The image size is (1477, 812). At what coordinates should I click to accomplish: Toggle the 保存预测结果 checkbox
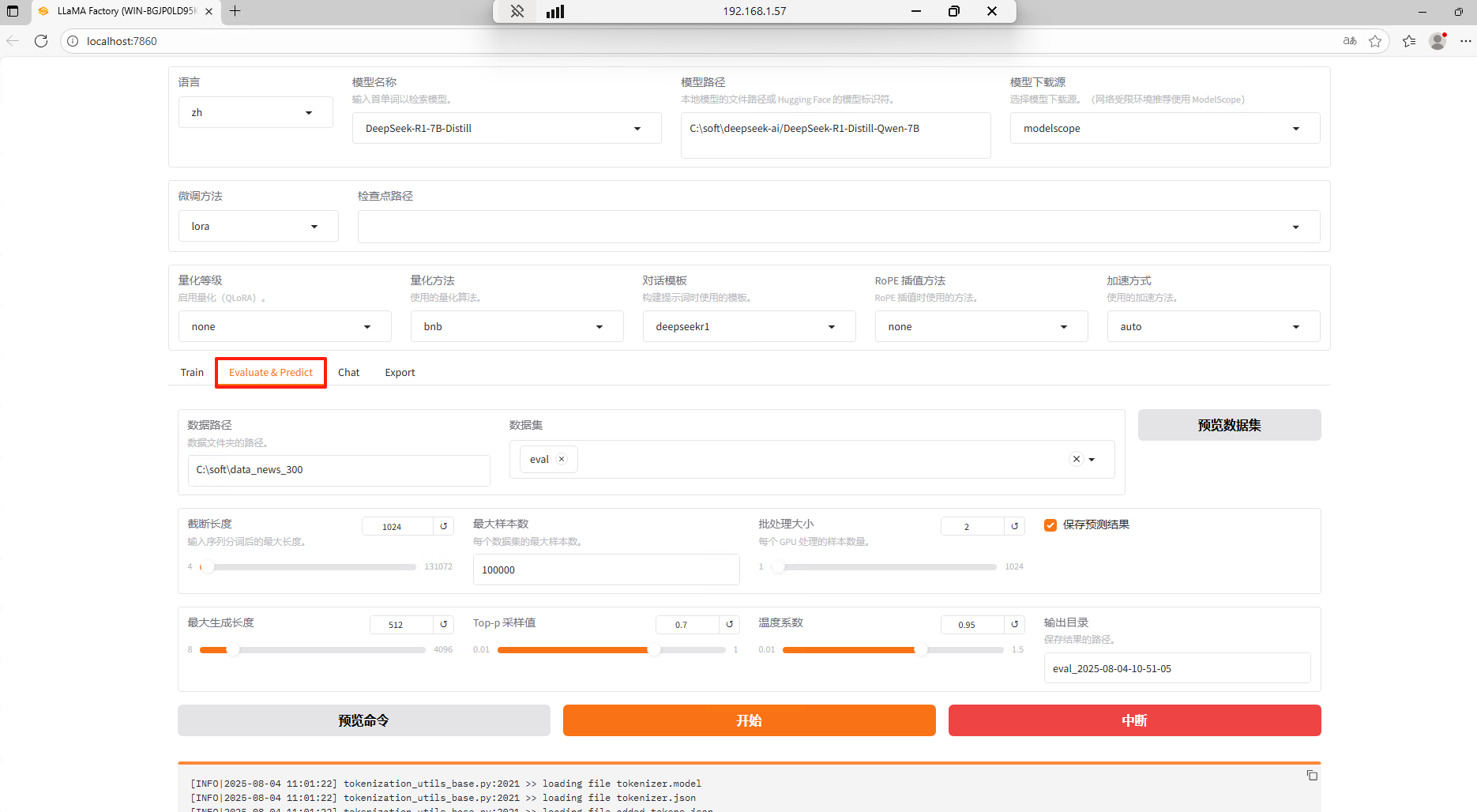pyautogui.click(x=1050, y=525)
